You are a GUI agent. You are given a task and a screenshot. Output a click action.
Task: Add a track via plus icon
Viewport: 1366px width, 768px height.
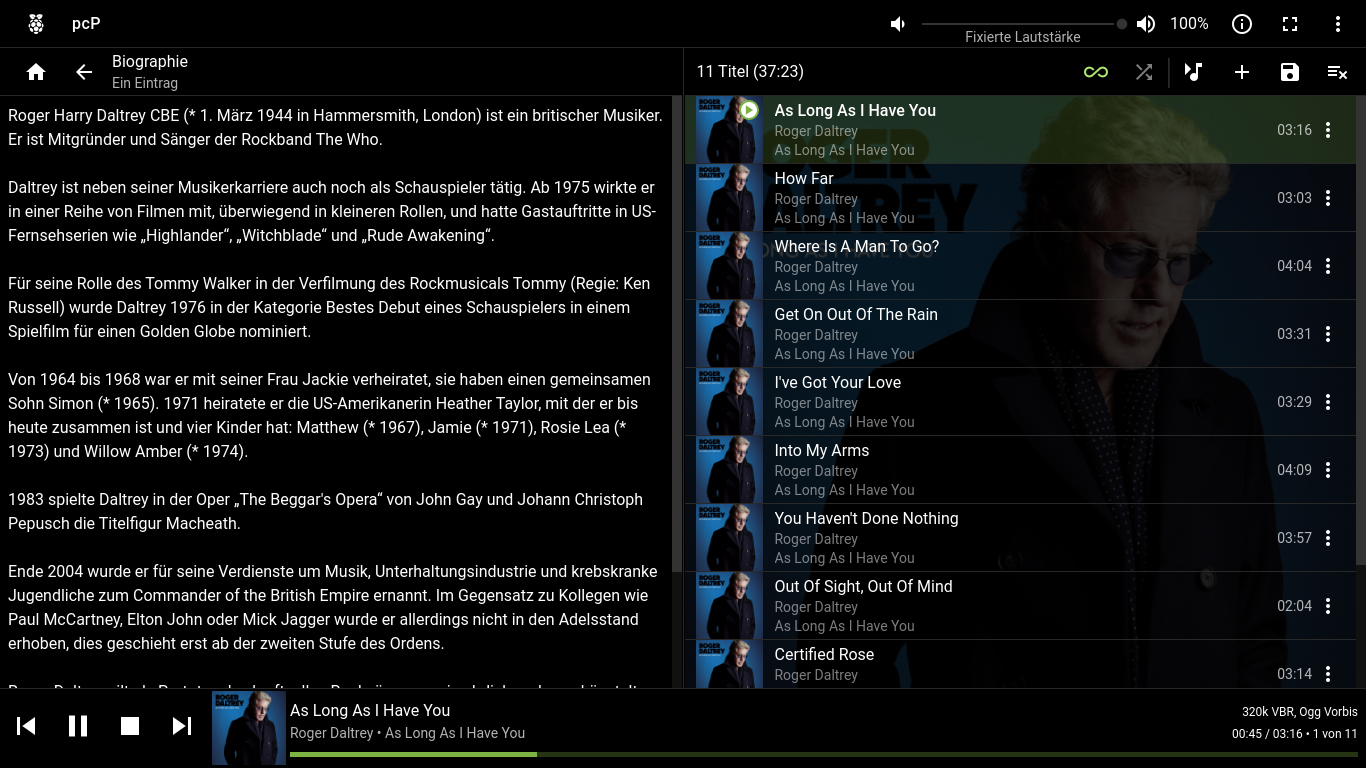pyautogui.click(x=1242, y=72)
